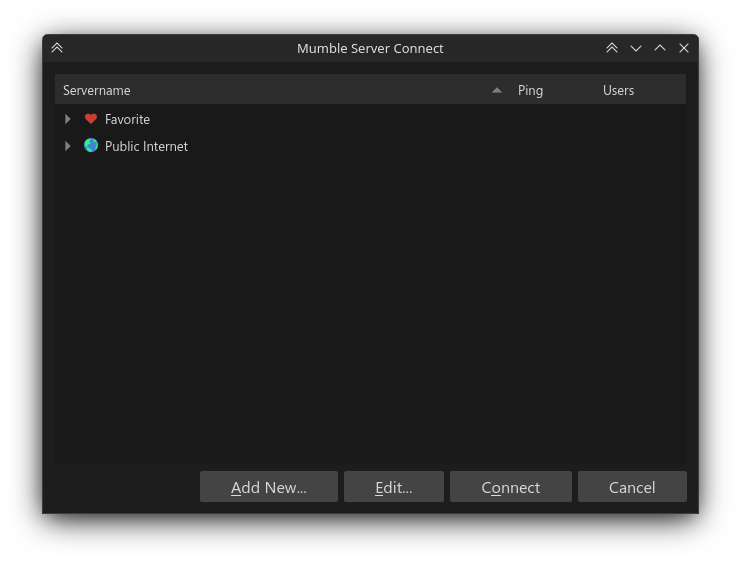741x564 pixels.
Task: Close the Mumble Server Connect window
Action: pos(684,48)
